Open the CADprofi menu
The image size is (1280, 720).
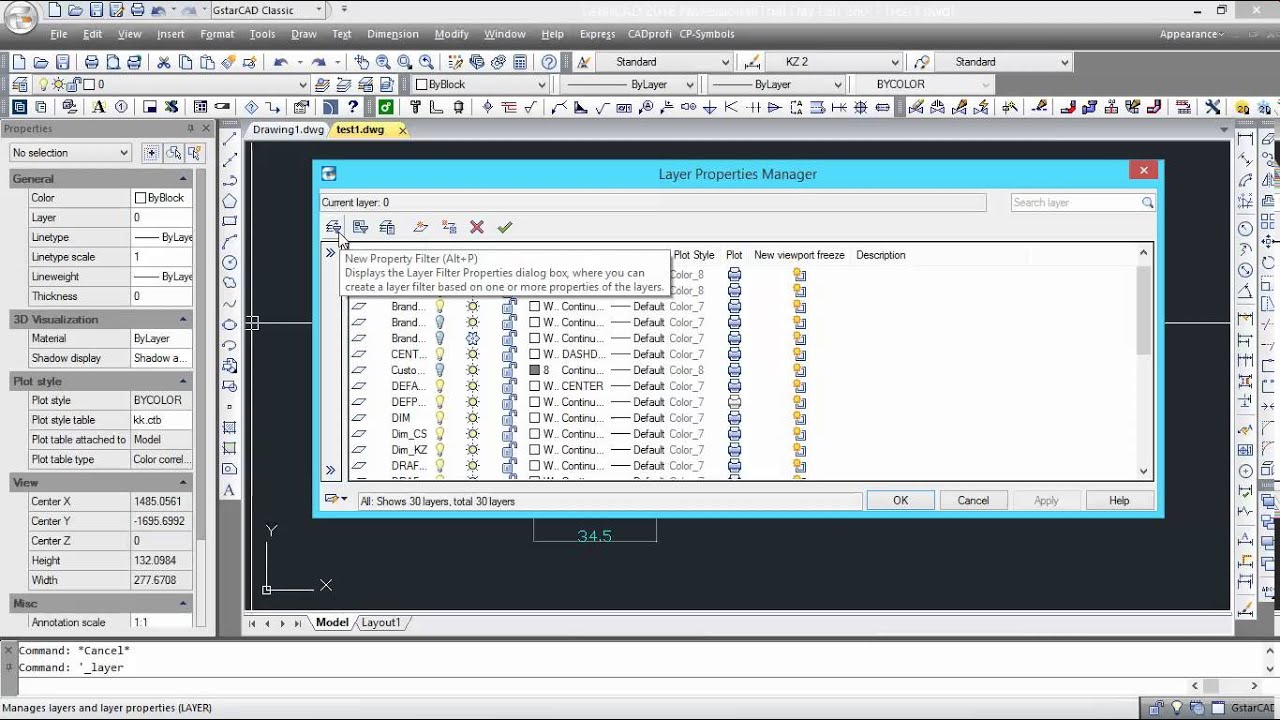[x=649, y=34]
